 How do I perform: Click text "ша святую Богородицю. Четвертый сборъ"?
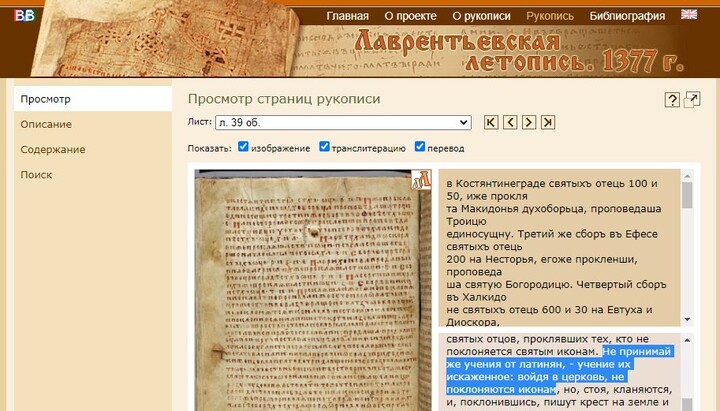click(556, 285)
